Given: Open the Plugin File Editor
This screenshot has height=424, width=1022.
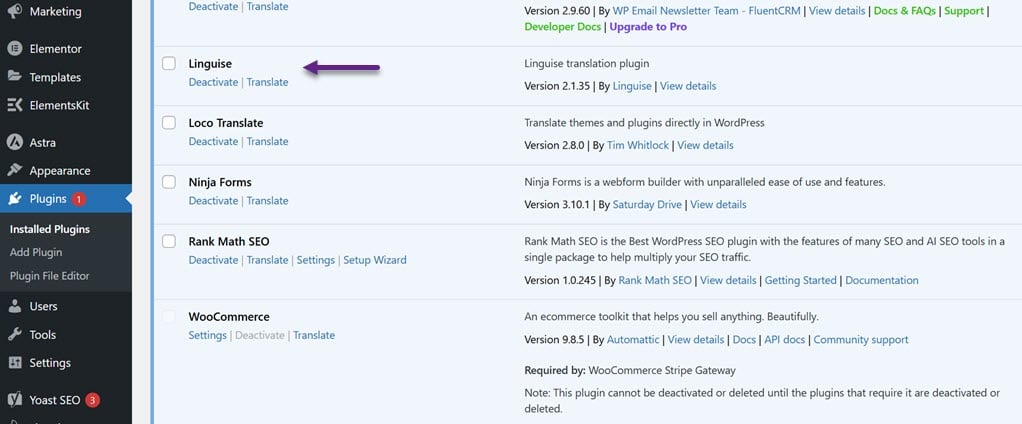Looking at the screenshot, I should (50, 276).
